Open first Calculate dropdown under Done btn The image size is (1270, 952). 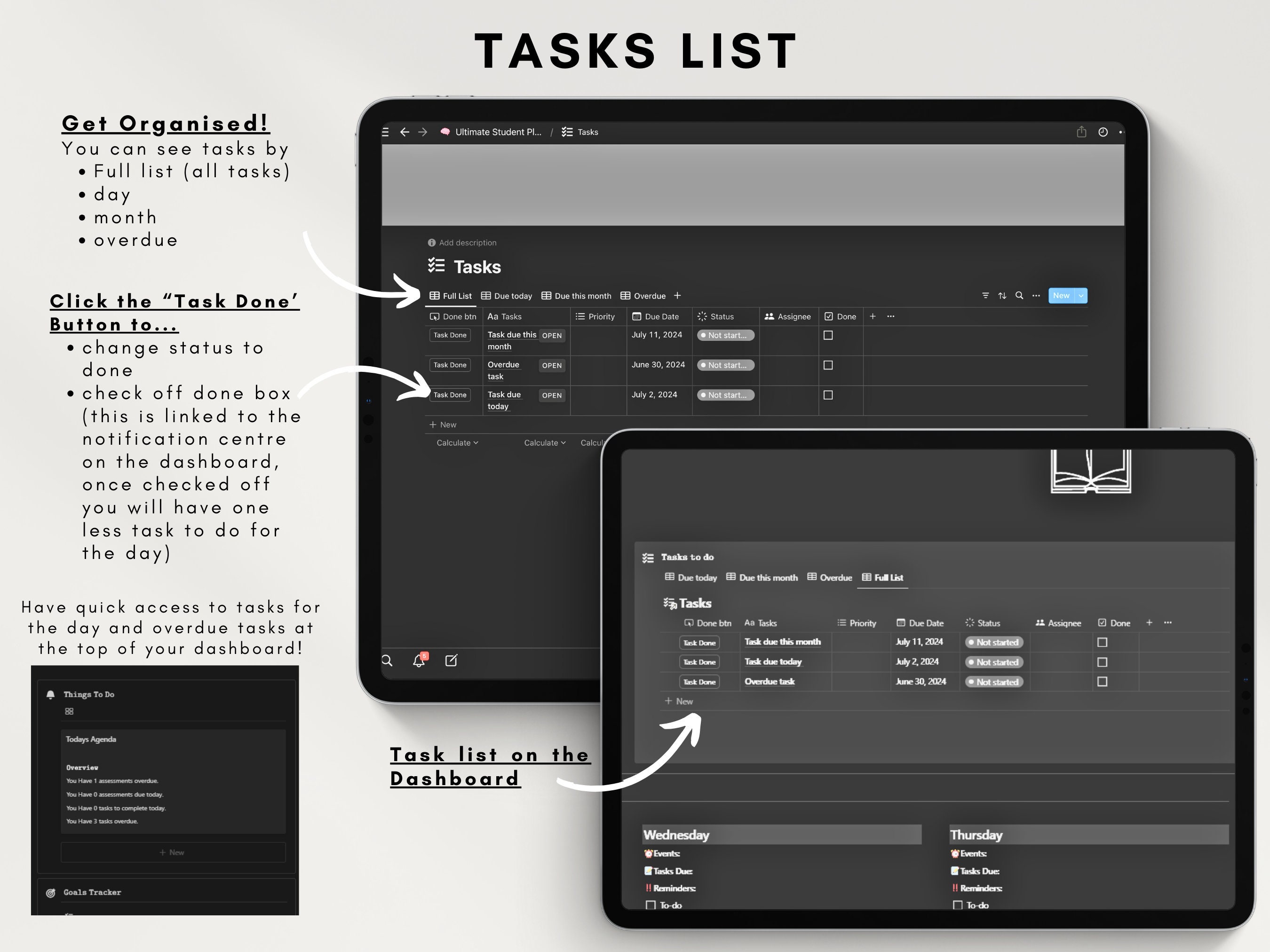pos(457,442)
